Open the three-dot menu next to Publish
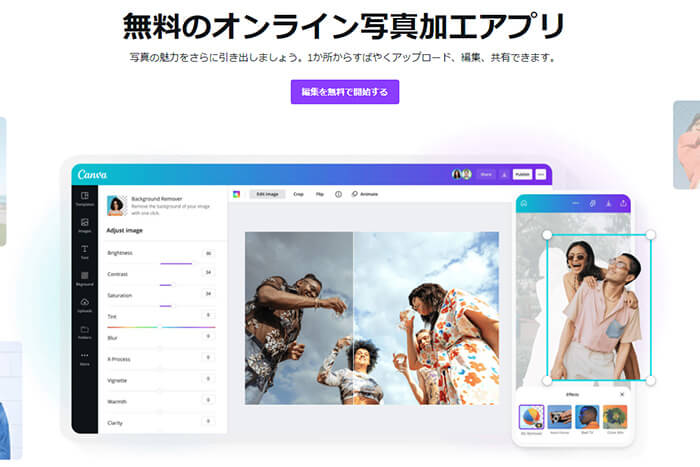 click(542, 174)
